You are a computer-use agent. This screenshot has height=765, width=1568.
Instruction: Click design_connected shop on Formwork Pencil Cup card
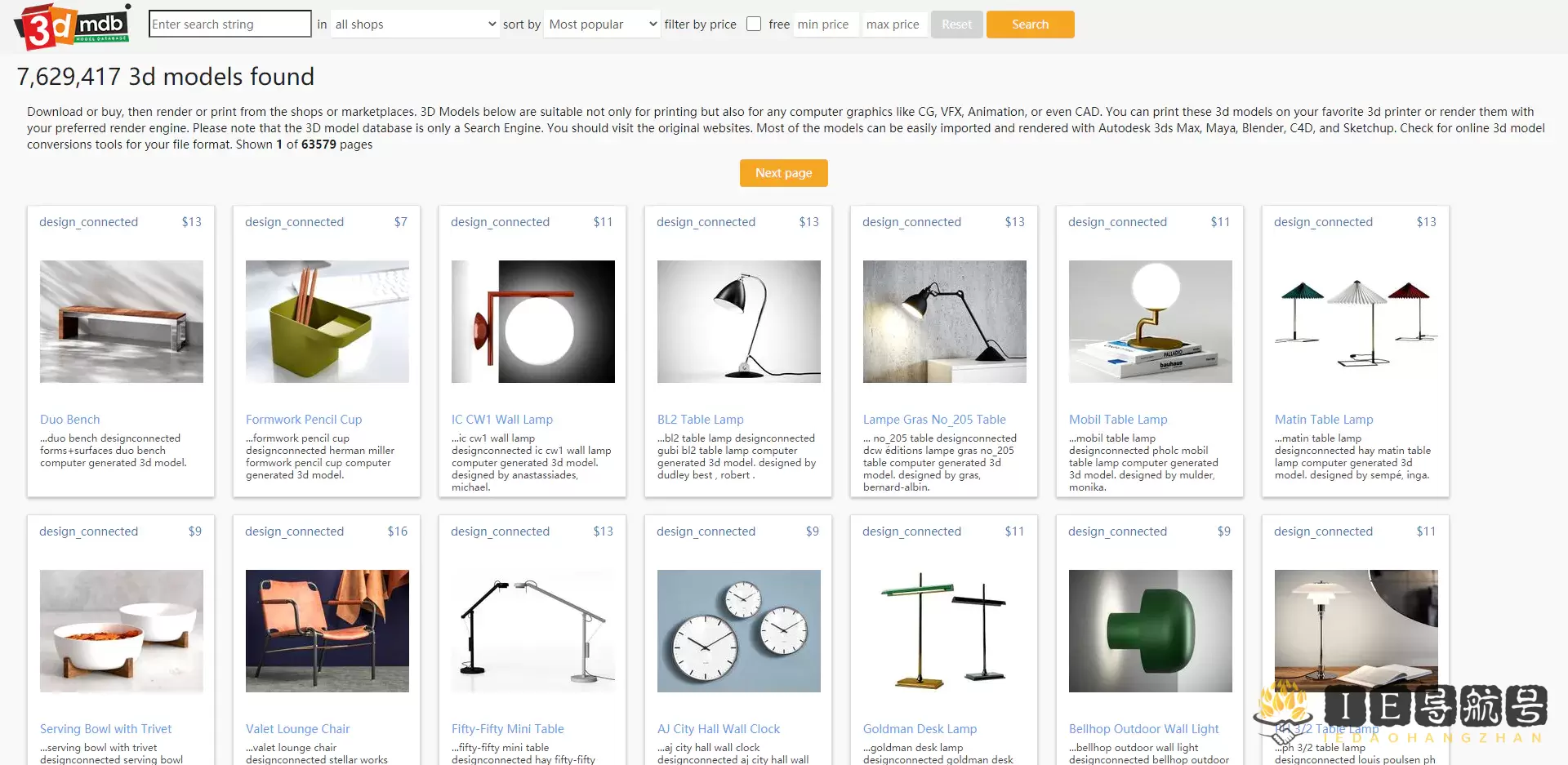pos(295,222)
